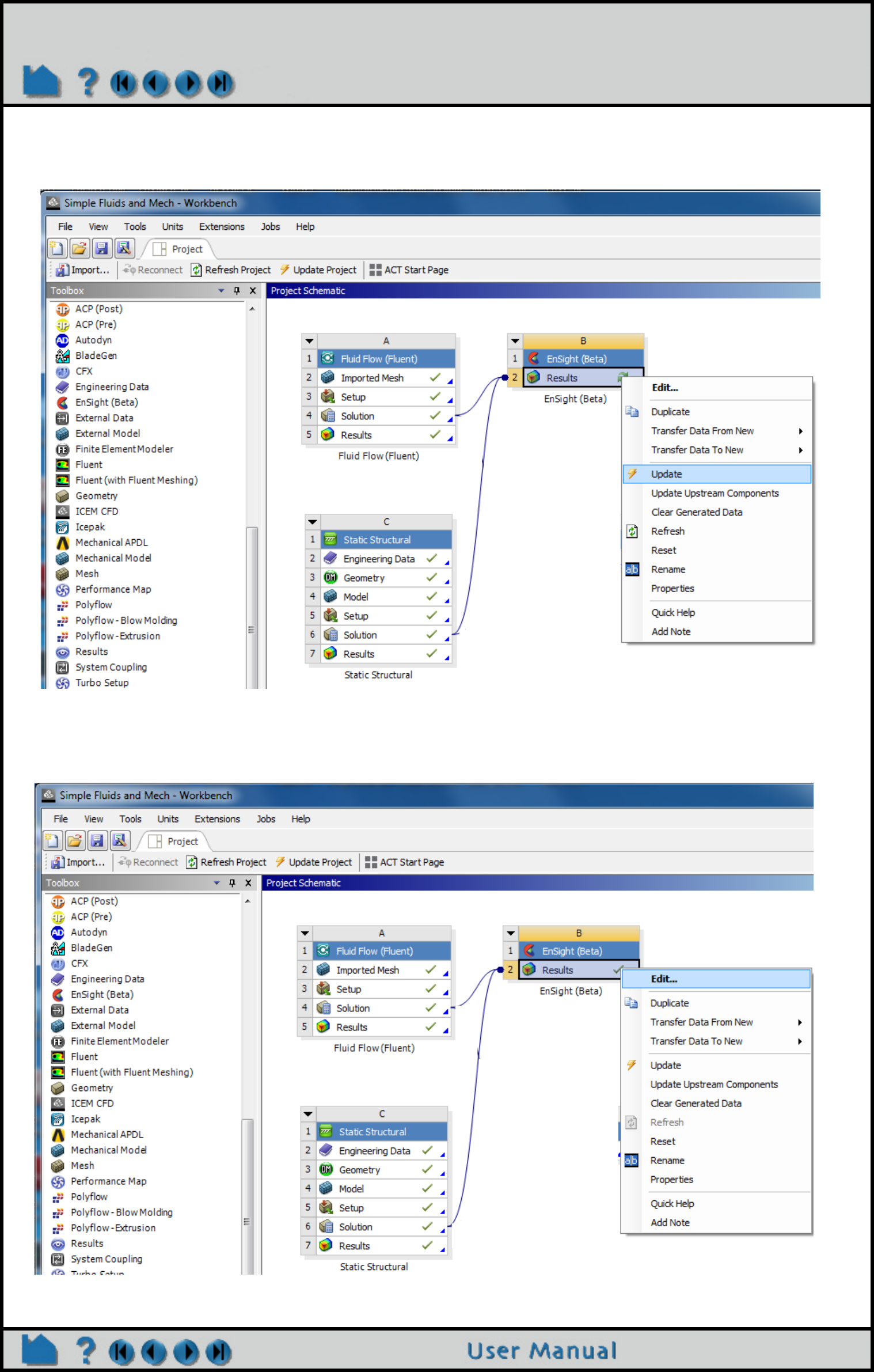Viewport: 874px width, 1372px height.
Task: Jump to first page using the header navigation
Action: pyautogui.click(x=123, y=83)
